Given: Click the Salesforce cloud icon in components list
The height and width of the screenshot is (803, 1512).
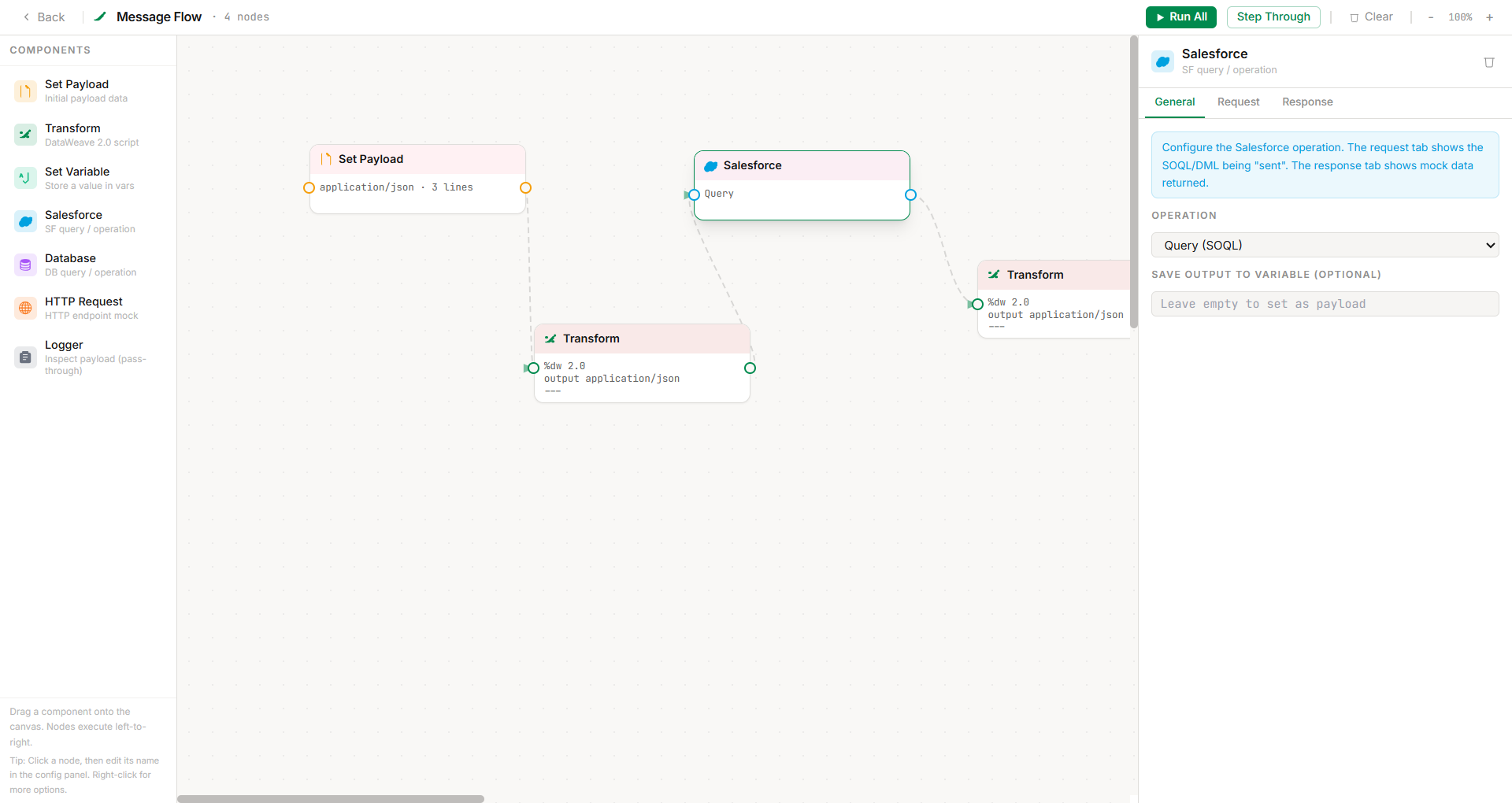Looking at the screenshot, I should [25, 221].
